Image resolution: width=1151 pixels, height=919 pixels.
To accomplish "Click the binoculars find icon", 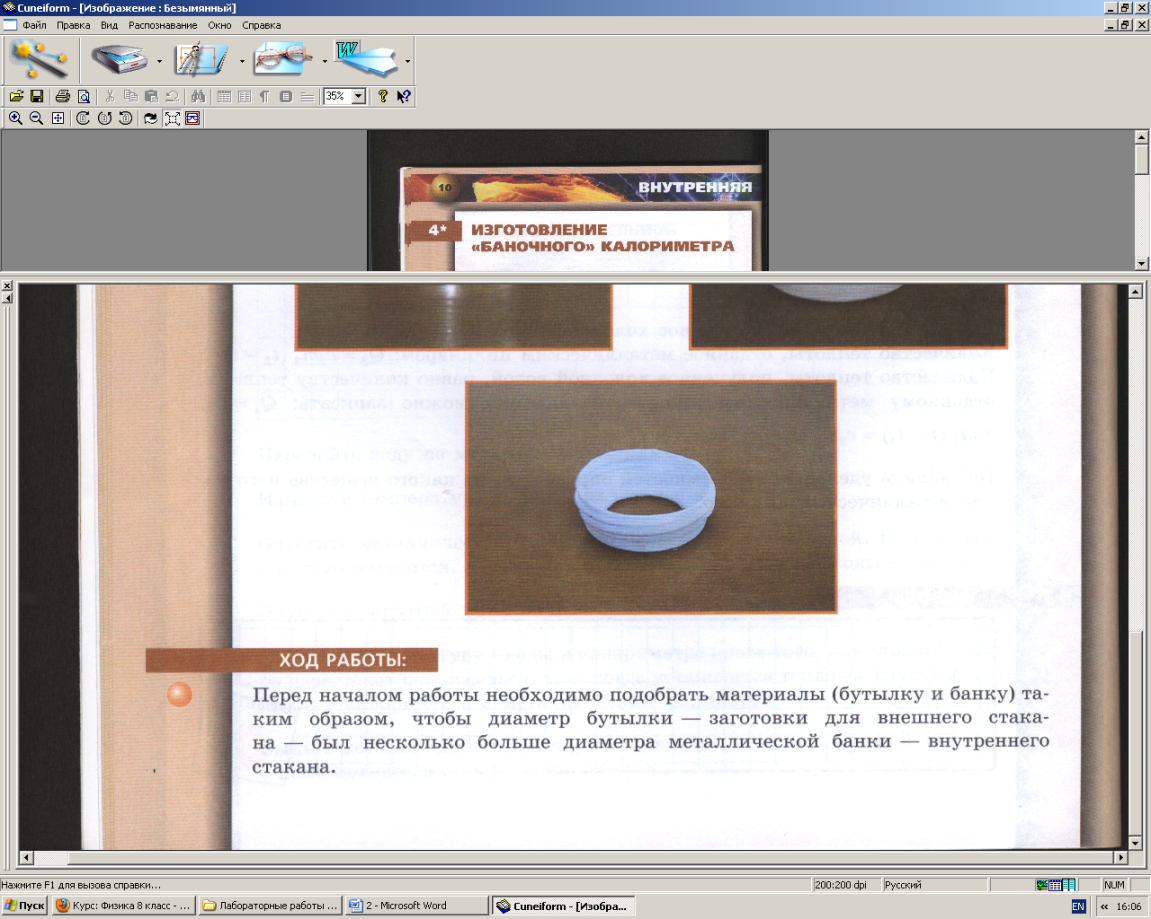I will (198, 96).
